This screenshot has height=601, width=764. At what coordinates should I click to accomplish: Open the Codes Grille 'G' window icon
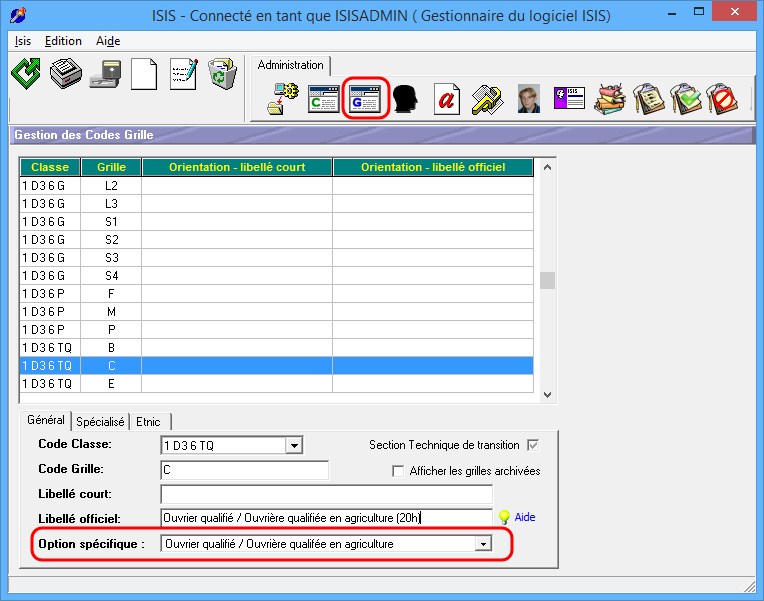point(364,99)
